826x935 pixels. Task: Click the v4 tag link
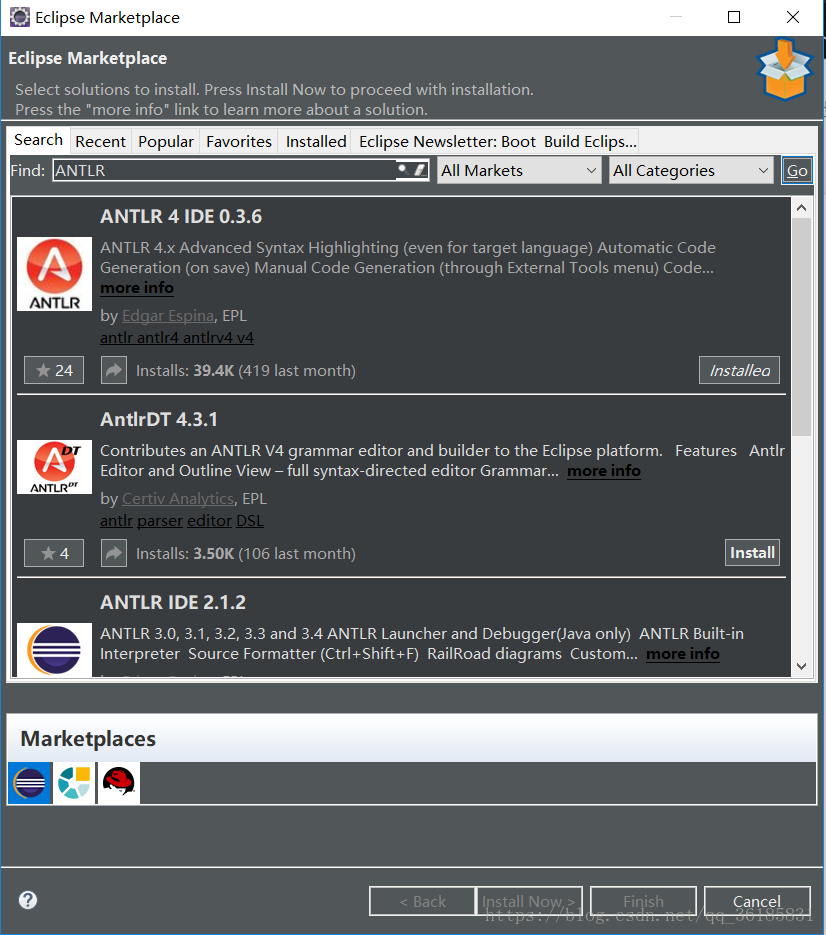click(245, 338)
